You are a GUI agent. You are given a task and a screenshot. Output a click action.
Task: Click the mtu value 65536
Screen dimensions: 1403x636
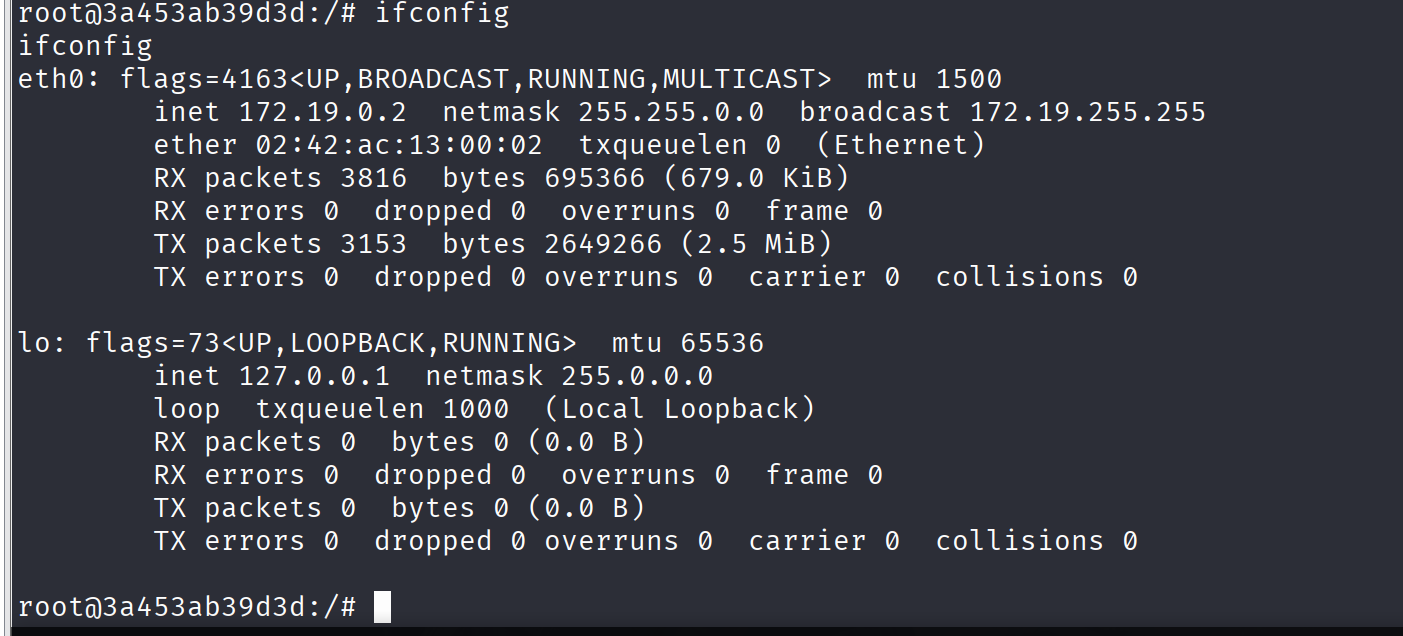[722, 343]
